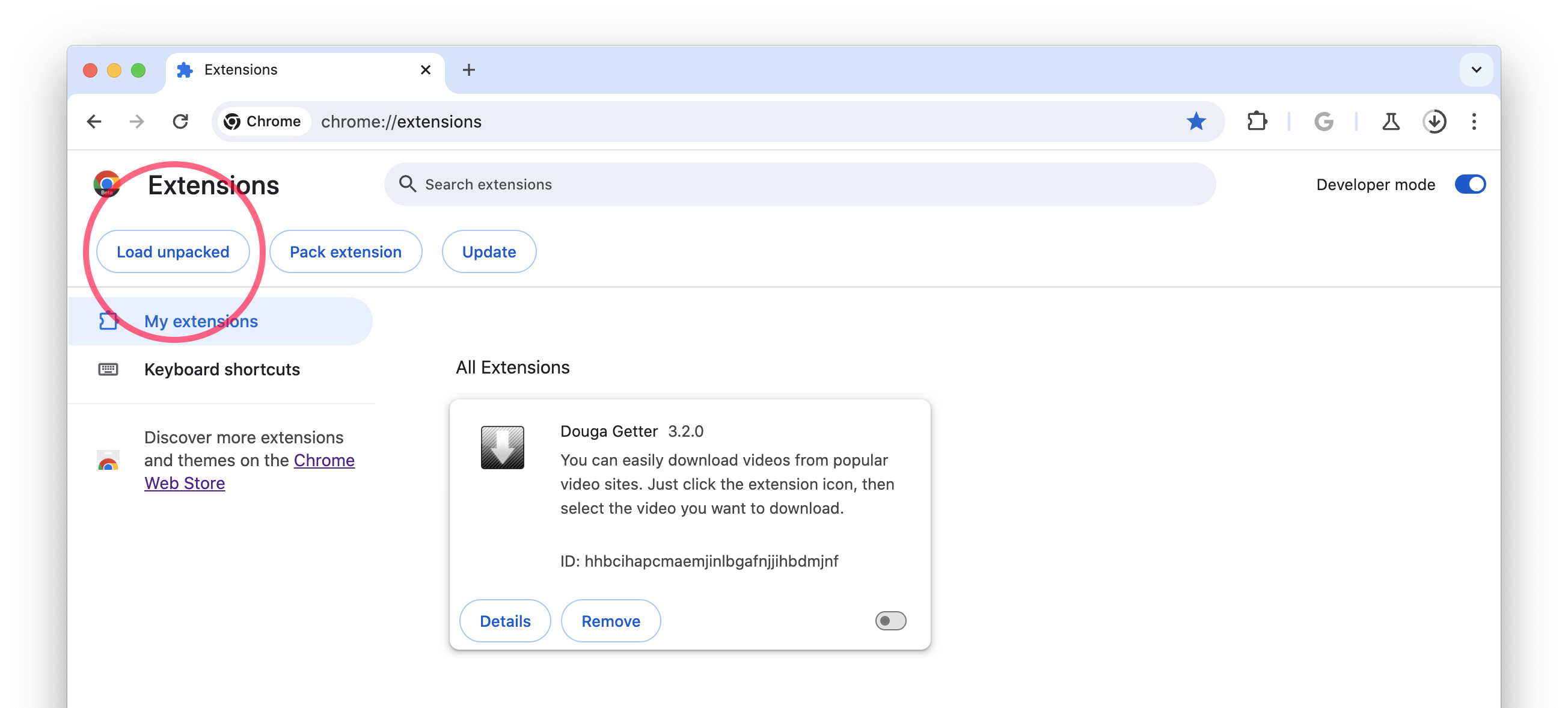Open a new tab with plus button
This screenshot has width=1568, height=708.
coord(468,70)
